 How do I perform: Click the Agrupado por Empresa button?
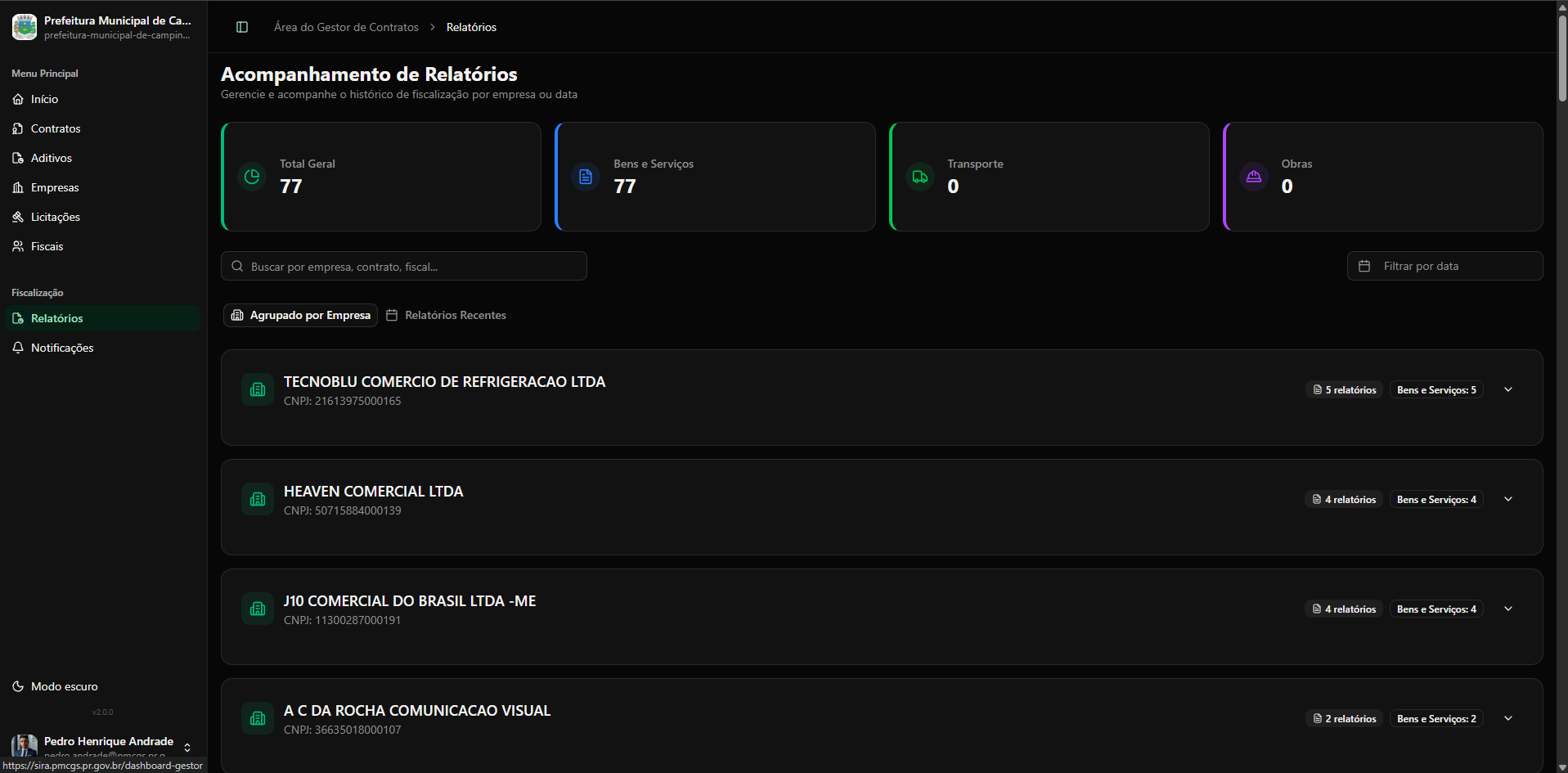coord(299,315)
